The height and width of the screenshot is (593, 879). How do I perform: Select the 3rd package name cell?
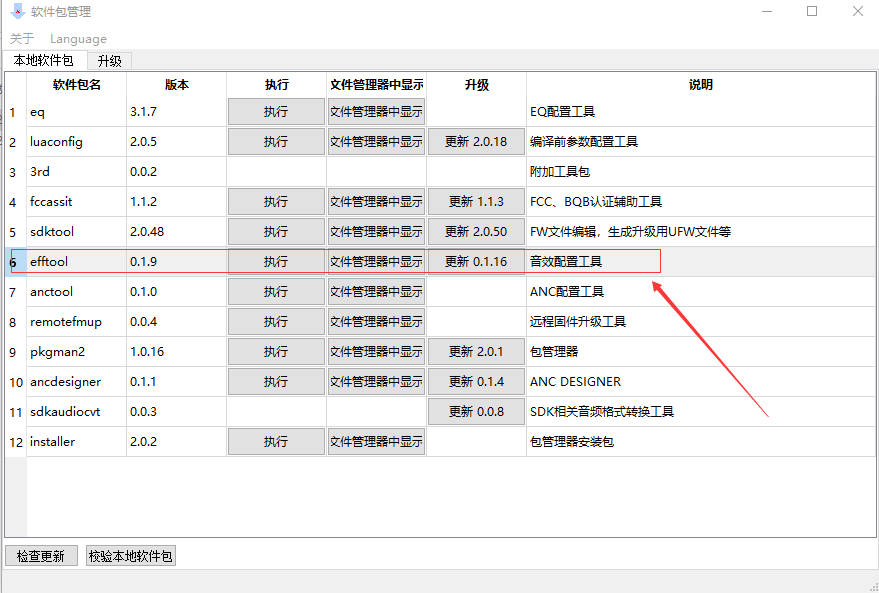[x=77, y=172]
